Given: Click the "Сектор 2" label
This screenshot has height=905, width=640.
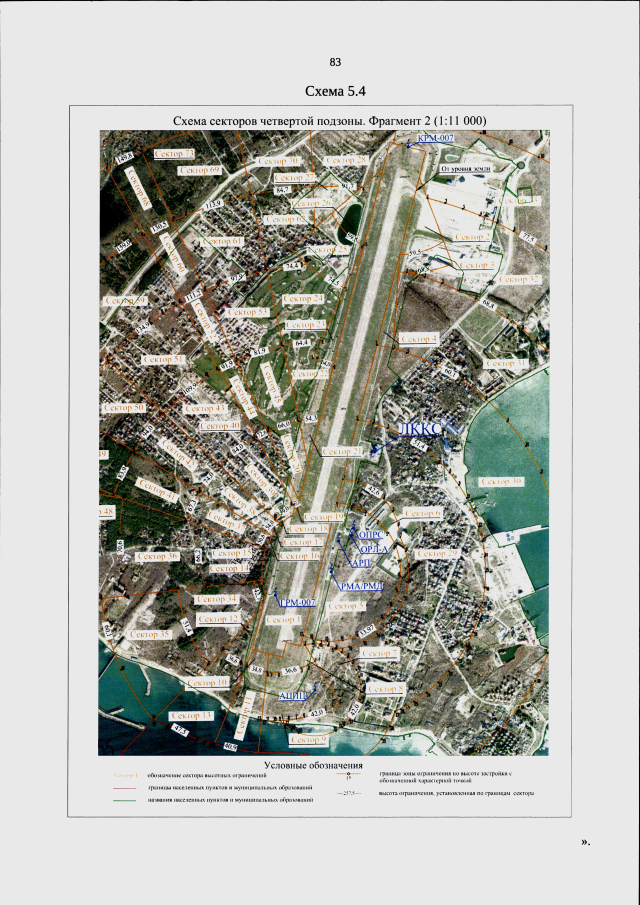Looking at the screenshot, I should tap(473, 237).
